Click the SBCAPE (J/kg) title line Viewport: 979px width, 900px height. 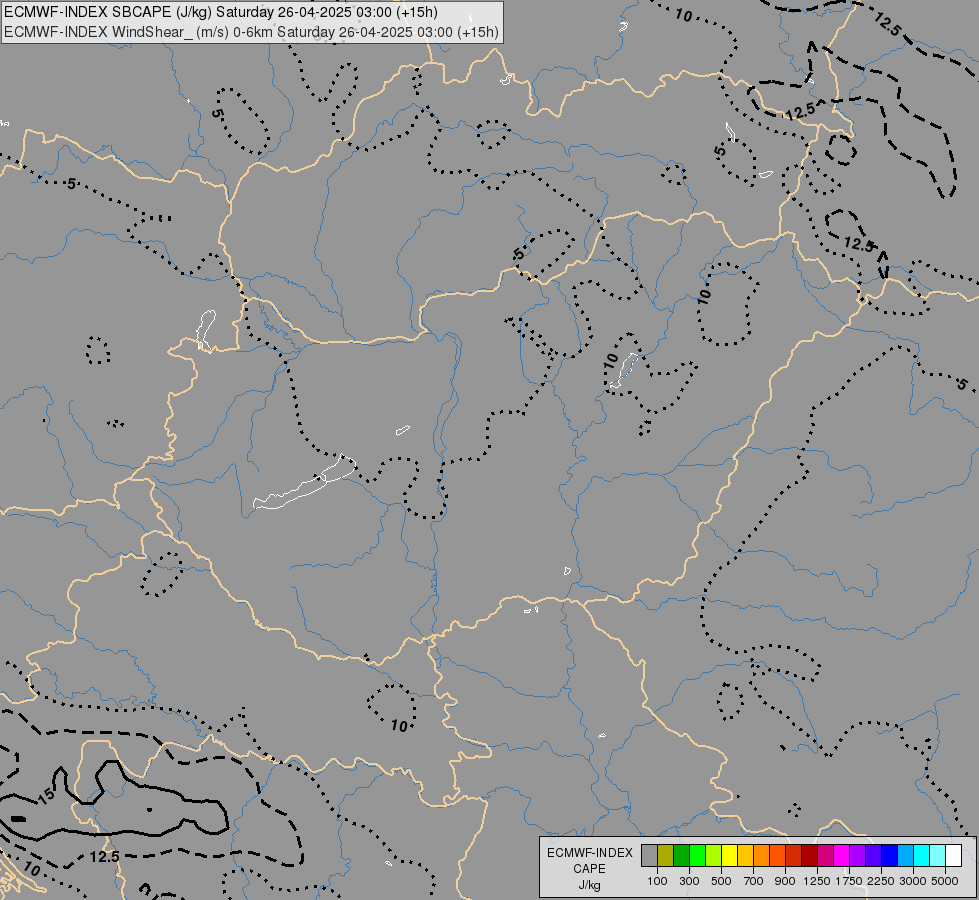pos(221,12)
